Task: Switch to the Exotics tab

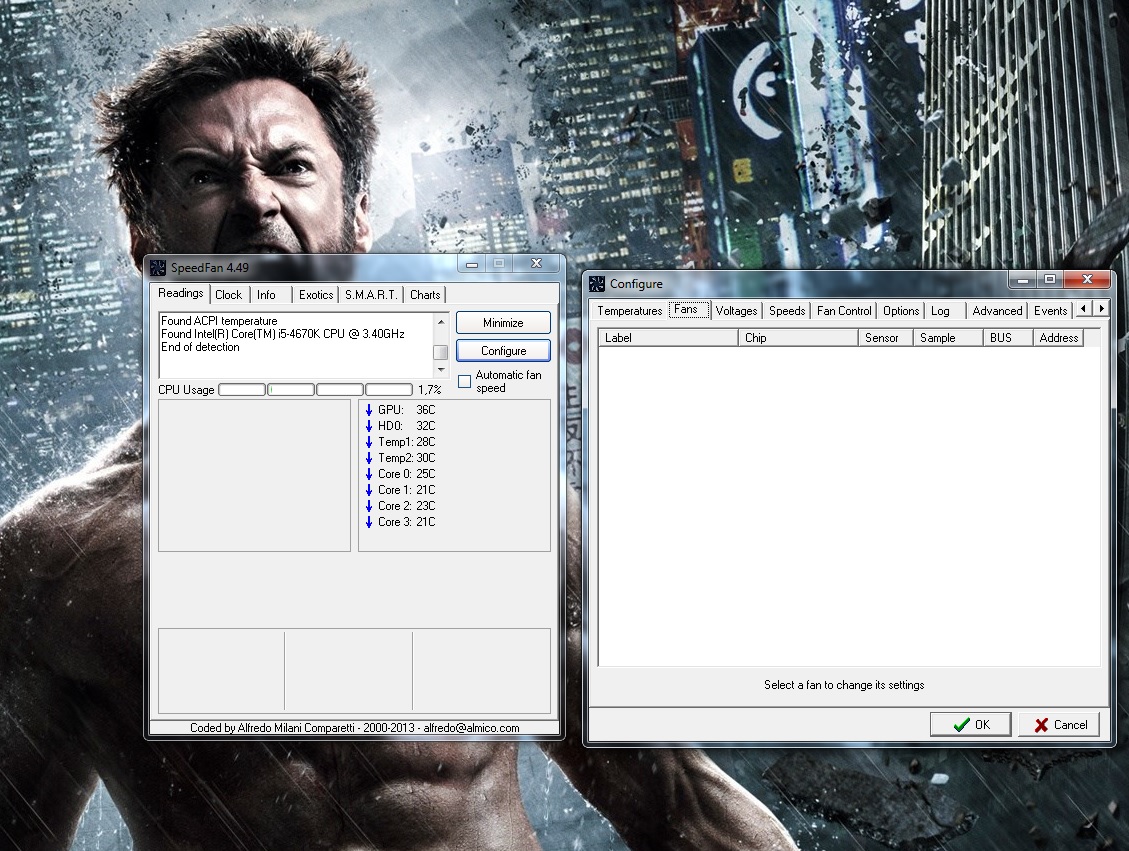Action: point(316,294)
